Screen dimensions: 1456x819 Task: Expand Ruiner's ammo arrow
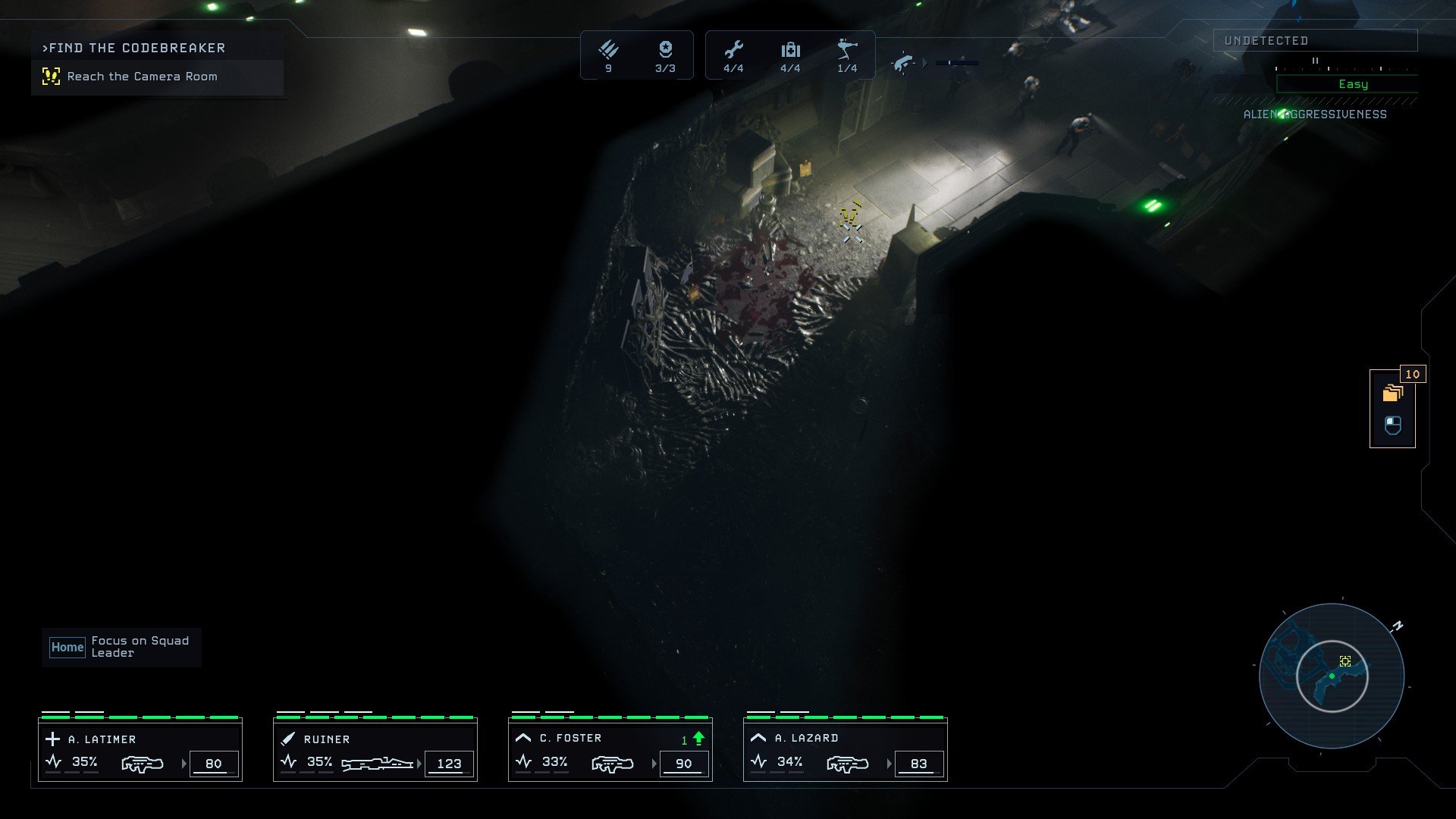tap(419, 764)
